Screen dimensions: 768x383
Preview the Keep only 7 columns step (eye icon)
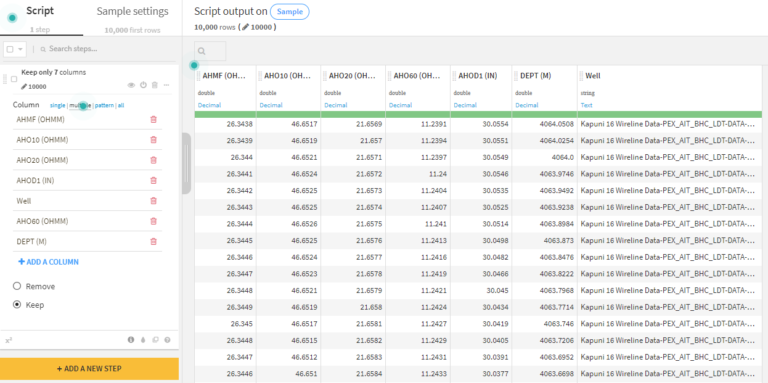pos(131,85)
